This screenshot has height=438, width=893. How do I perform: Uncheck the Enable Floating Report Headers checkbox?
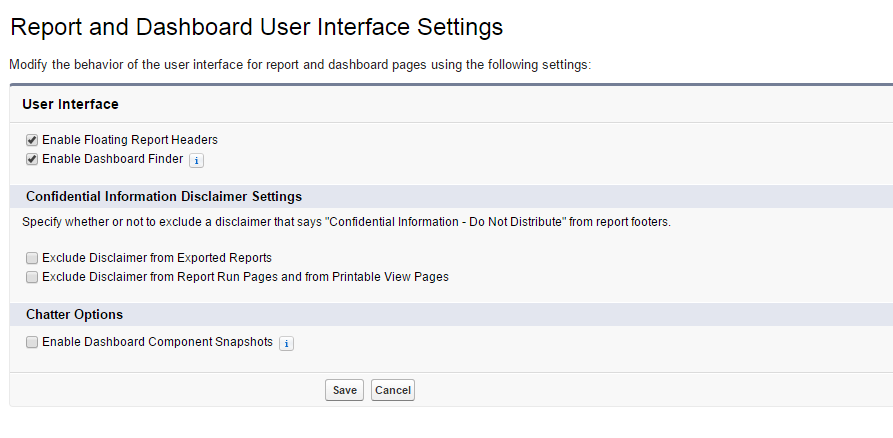click(x=32, y=140)
